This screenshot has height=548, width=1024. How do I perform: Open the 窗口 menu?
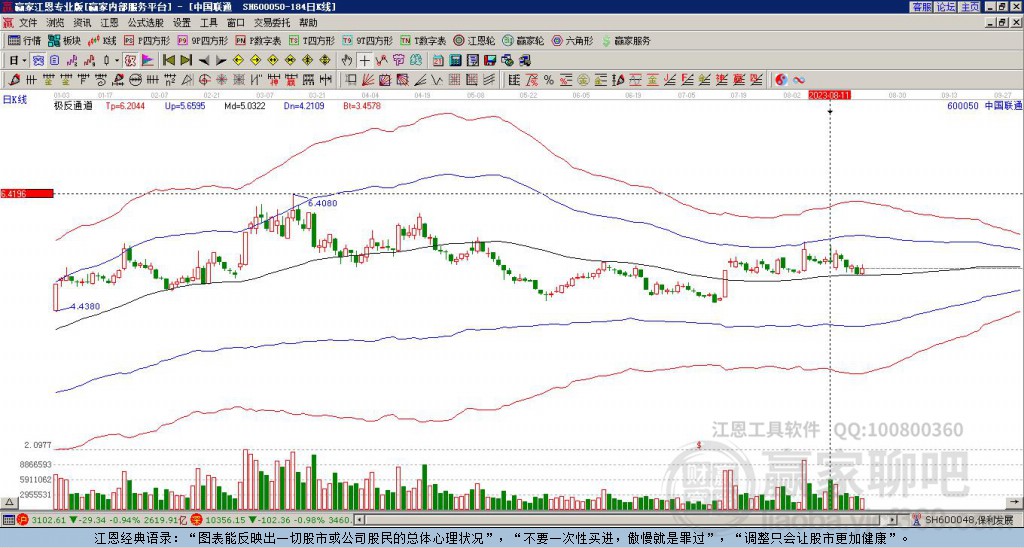(236, 23)
